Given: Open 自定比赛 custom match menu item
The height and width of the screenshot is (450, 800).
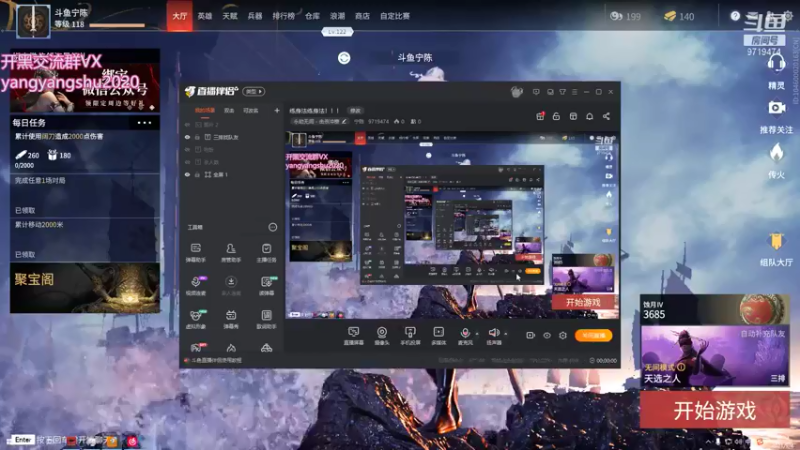Looking at the screenshot, I should point(394,16).
